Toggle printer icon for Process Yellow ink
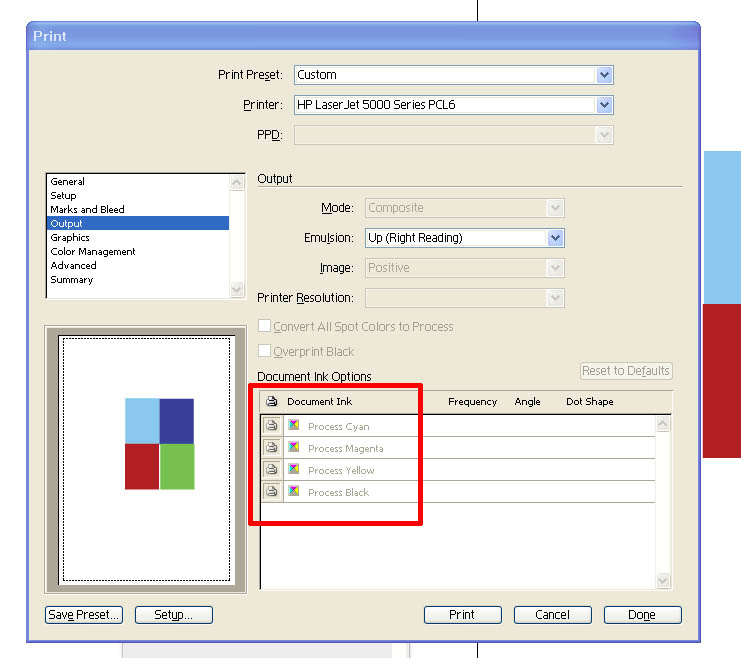This screenshot has width=741, height=658. coord(271,470)
